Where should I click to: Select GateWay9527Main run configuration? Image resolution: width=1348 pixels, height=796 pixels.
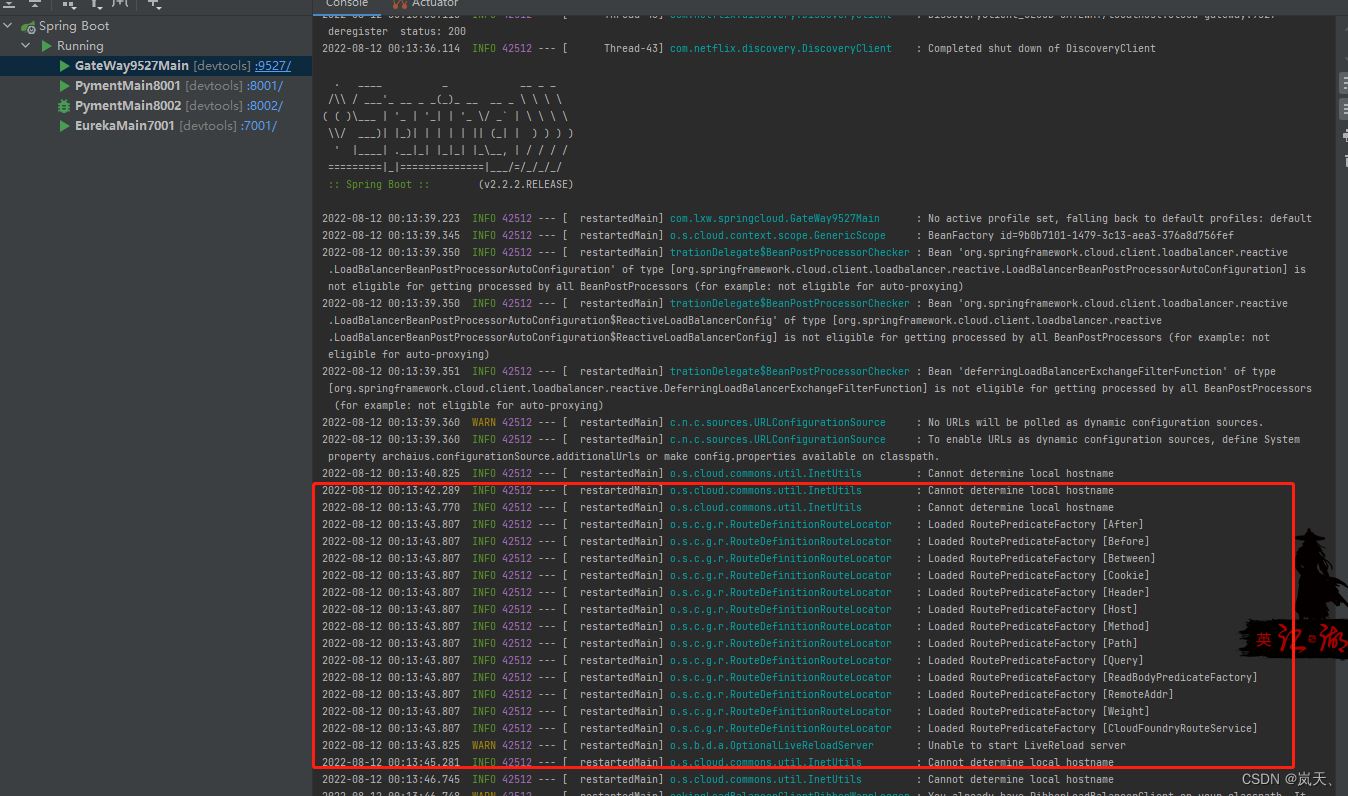point(132,66)
